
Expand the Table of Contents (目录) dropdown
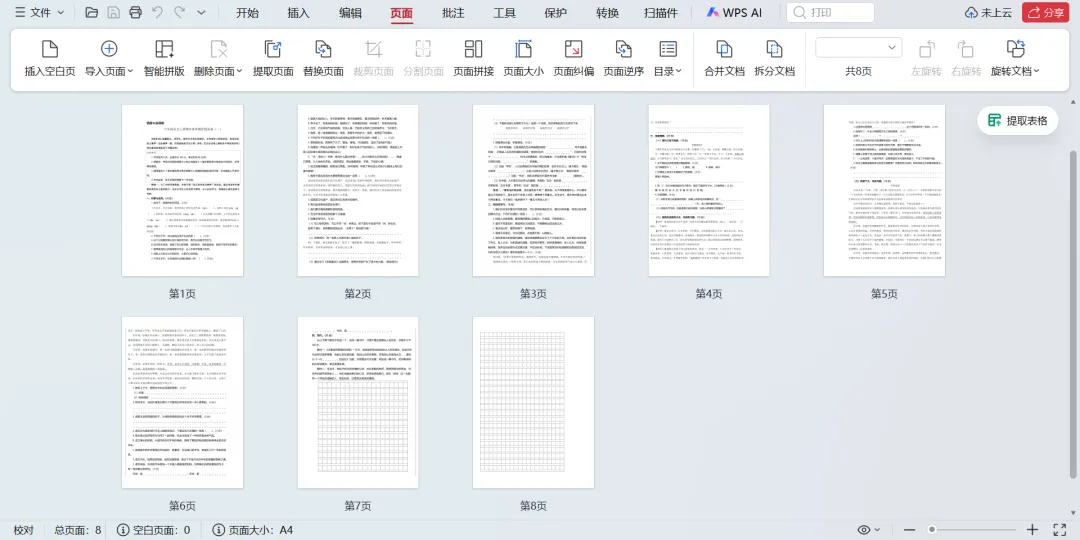pos(678,71)
